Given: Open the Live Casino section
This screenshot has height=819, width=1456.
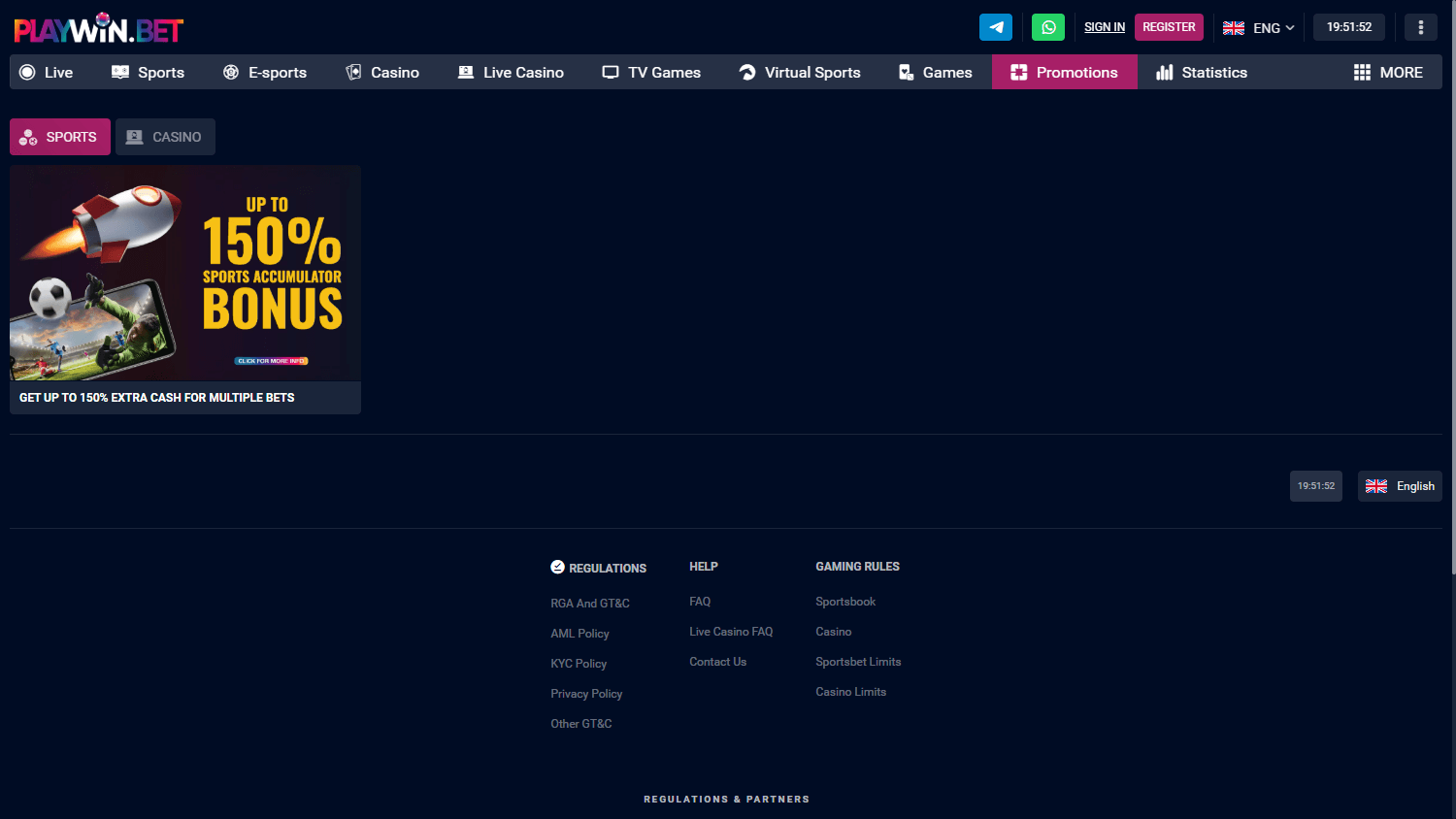Looking at the screenshot, I should (x=511, y=72).
